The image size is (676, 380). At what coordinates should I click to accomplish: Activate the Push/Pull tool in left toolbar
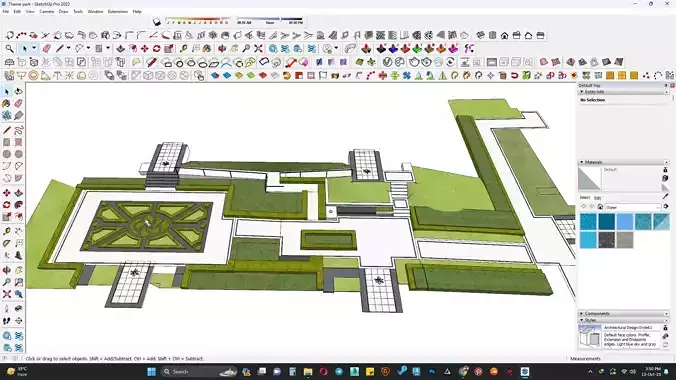[x=18, y=193]
